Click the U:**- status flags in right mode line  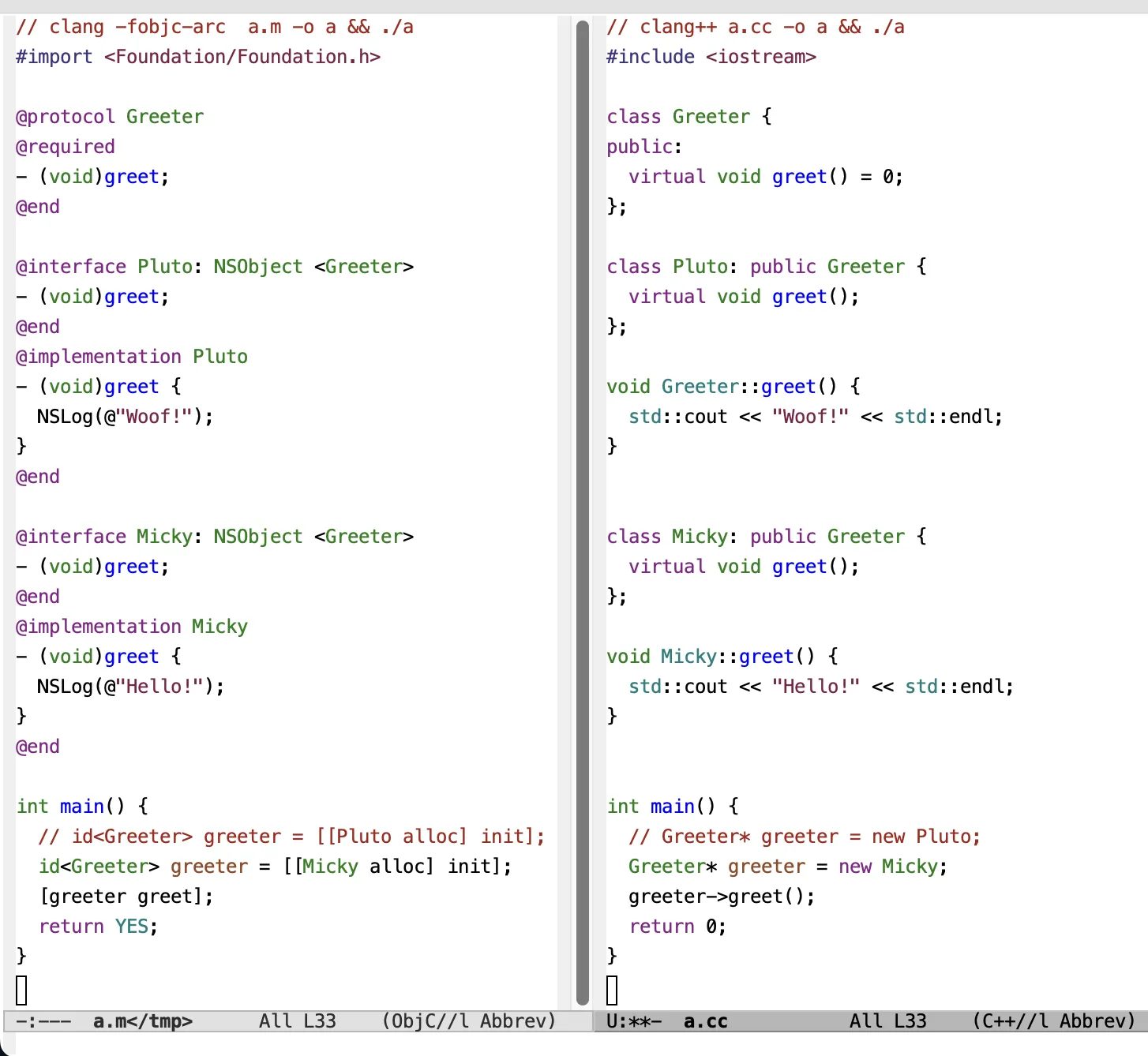634,1021
